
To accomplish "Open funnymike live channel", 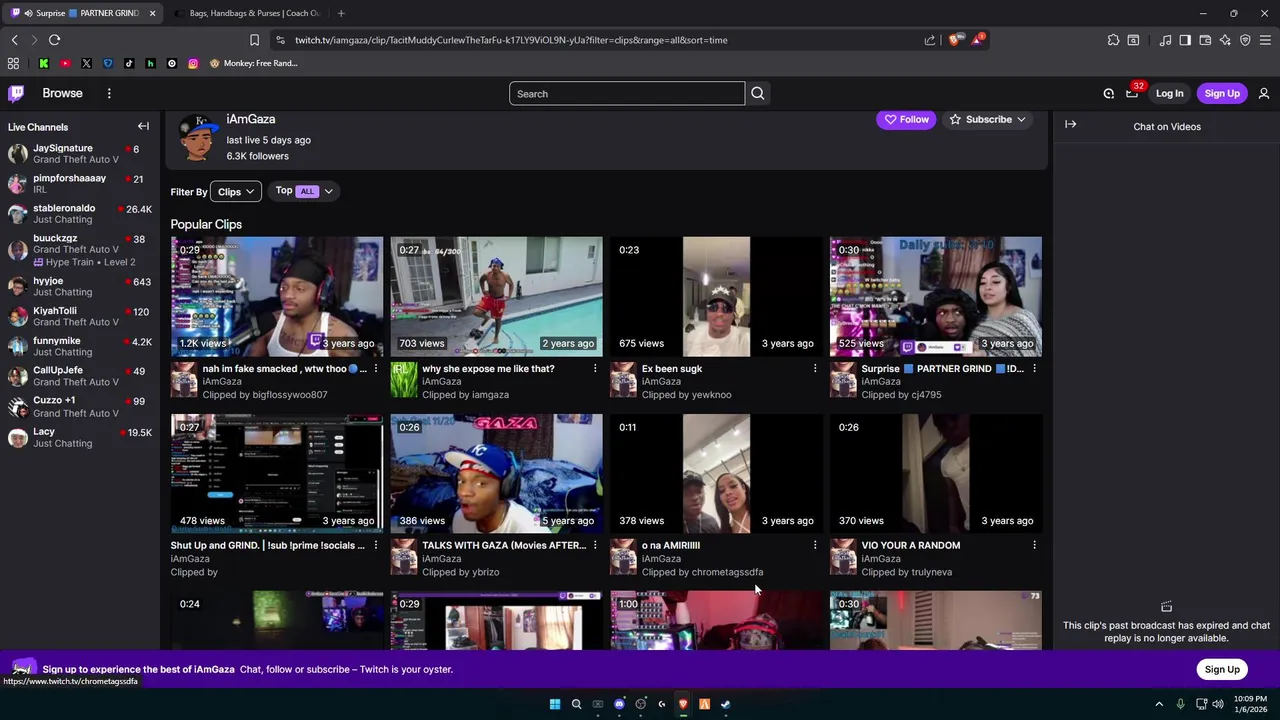I will click(x=80, y=346).
